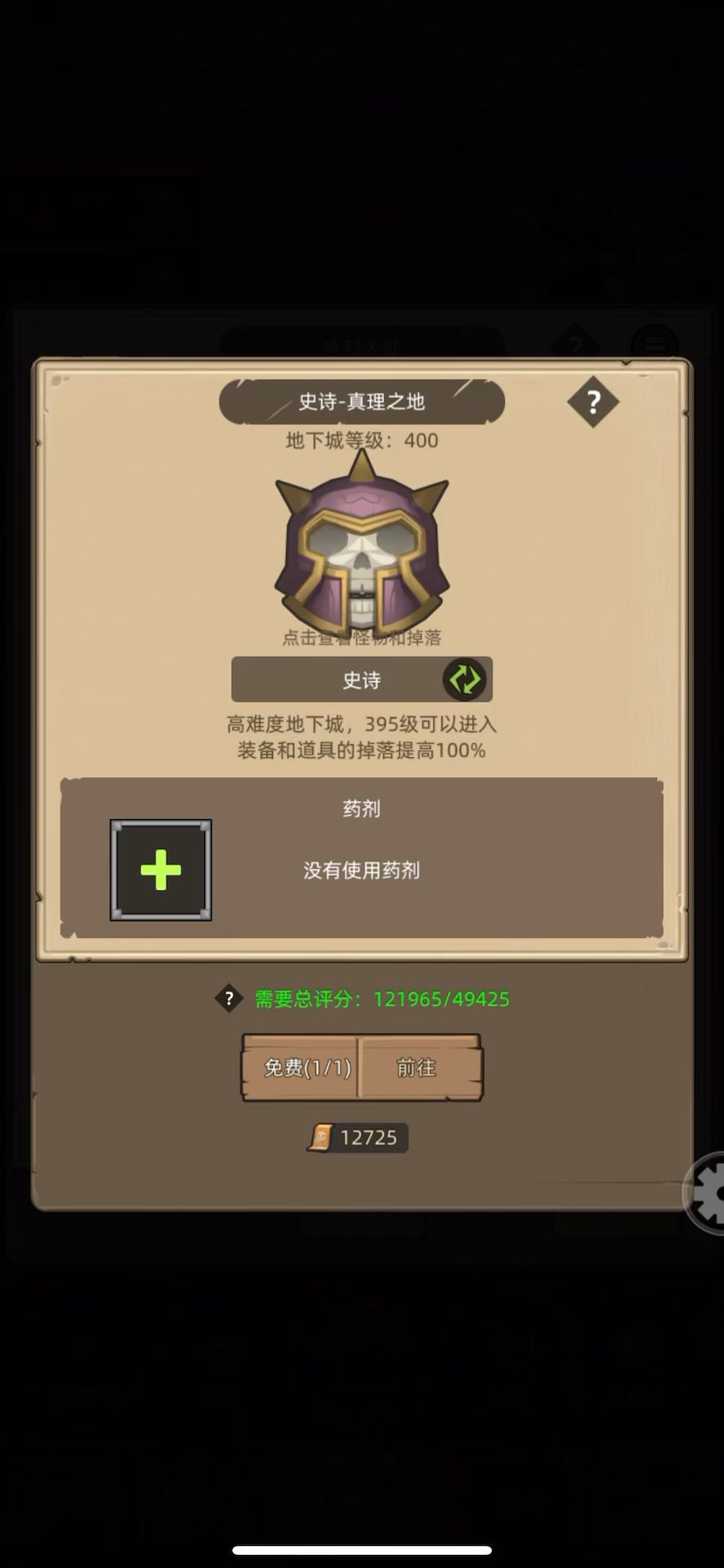The height and width of the screenshot is (1568, 724).
Task: Tap the help question mark beside the dungeon title
Action: 593,402
